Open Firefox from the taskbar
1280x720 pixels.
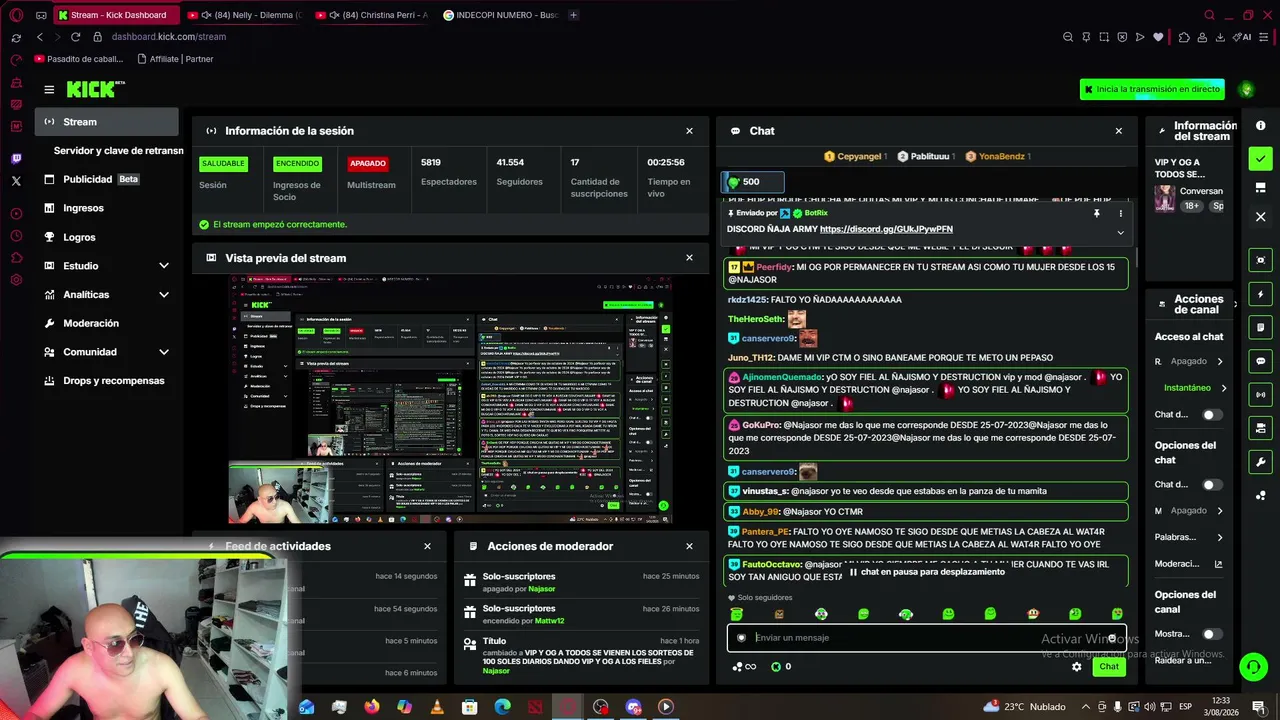(372, 707)
